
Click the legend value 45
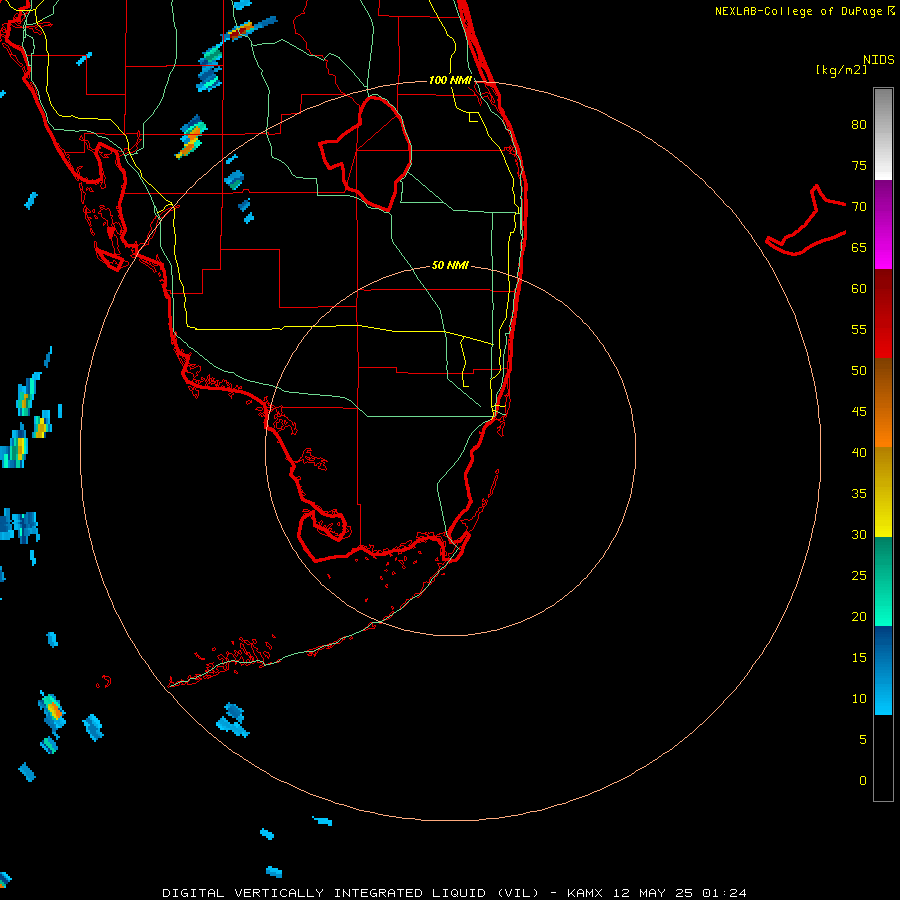[x=859, y=412]
